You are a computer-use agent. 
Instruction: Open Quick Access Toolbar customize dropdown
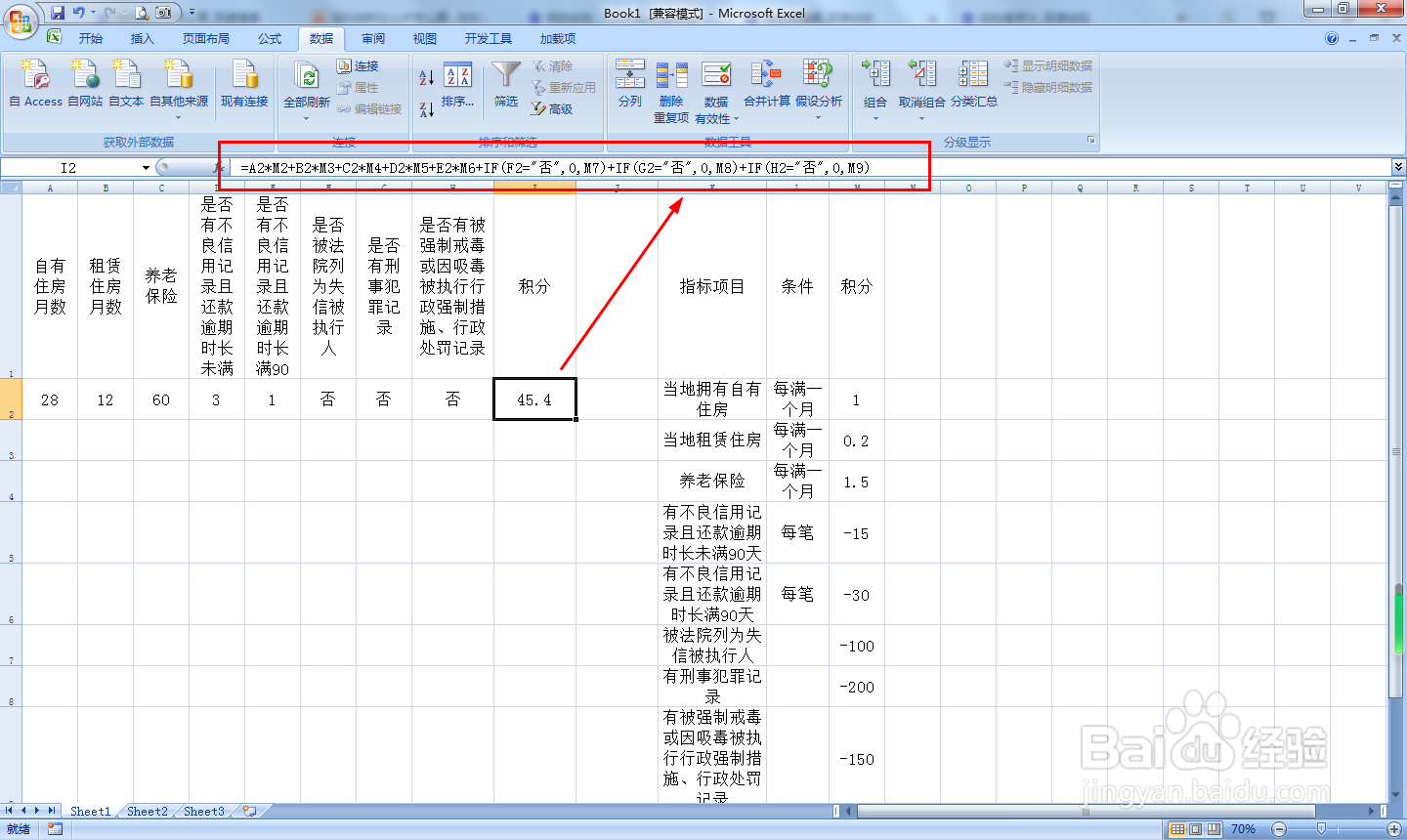pos(192,13)
